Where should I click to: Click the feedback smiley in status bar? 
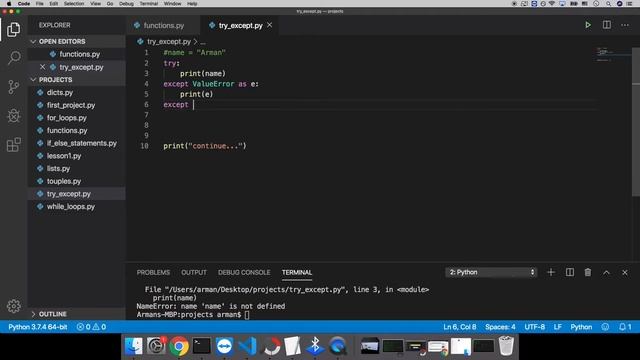tap(605, 327)
